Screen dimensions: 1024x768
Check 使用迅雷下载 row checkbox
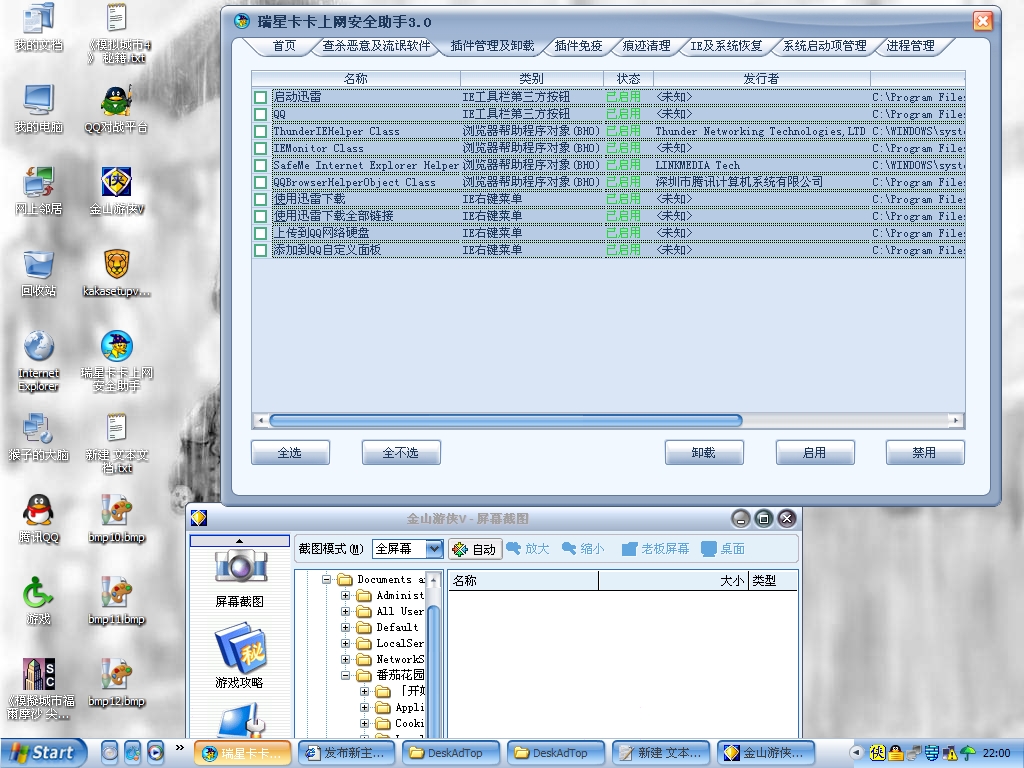pos(261,199)
